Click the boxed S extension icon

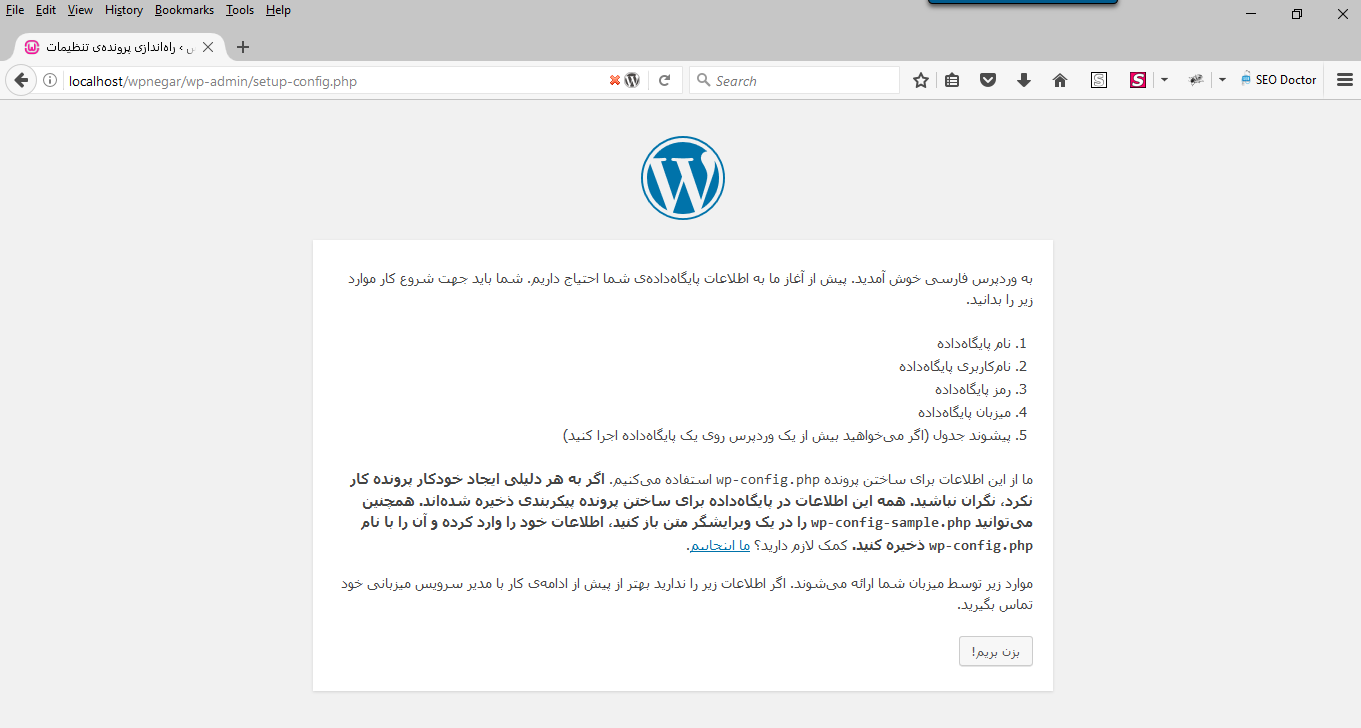[x=1099, y=81]
